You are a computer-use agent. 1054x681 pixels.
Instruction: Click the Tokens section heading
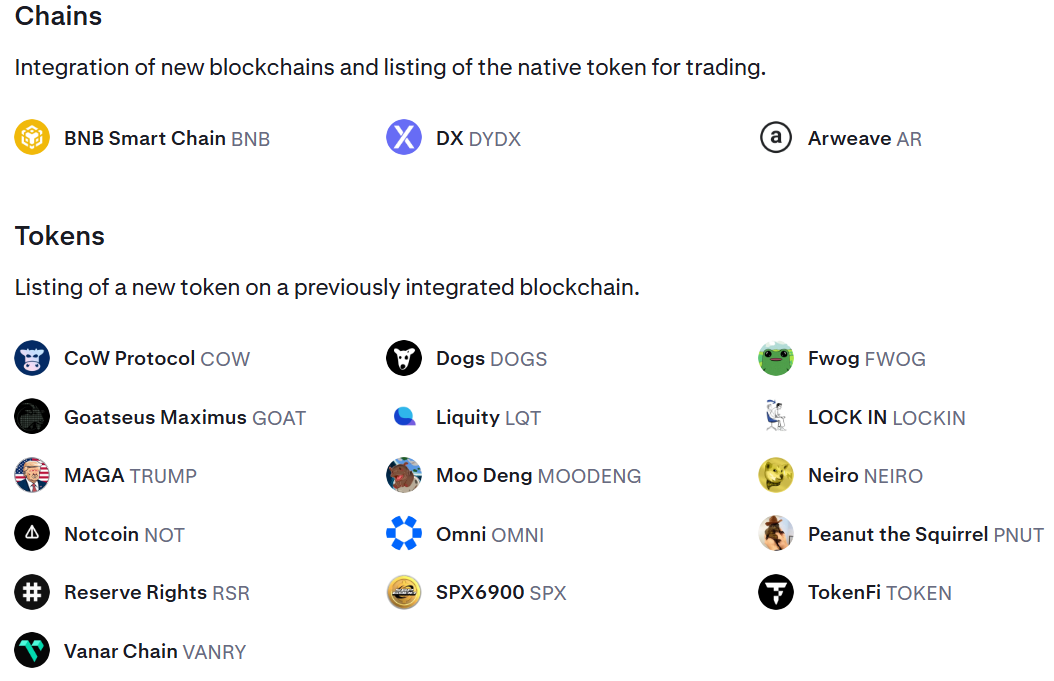tap(60, 236)
